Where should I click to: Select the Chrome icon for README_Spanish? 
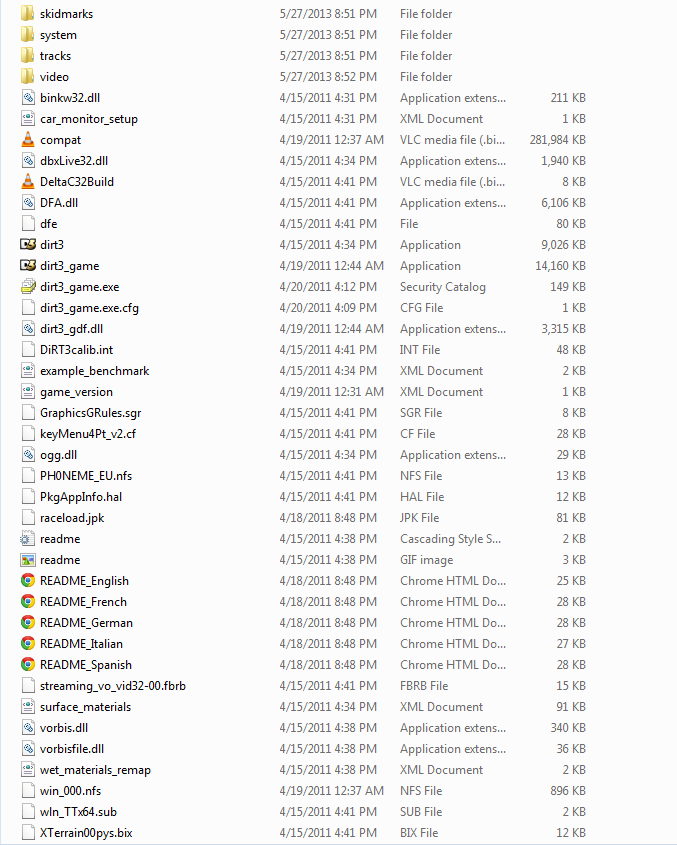coord(28,664)
